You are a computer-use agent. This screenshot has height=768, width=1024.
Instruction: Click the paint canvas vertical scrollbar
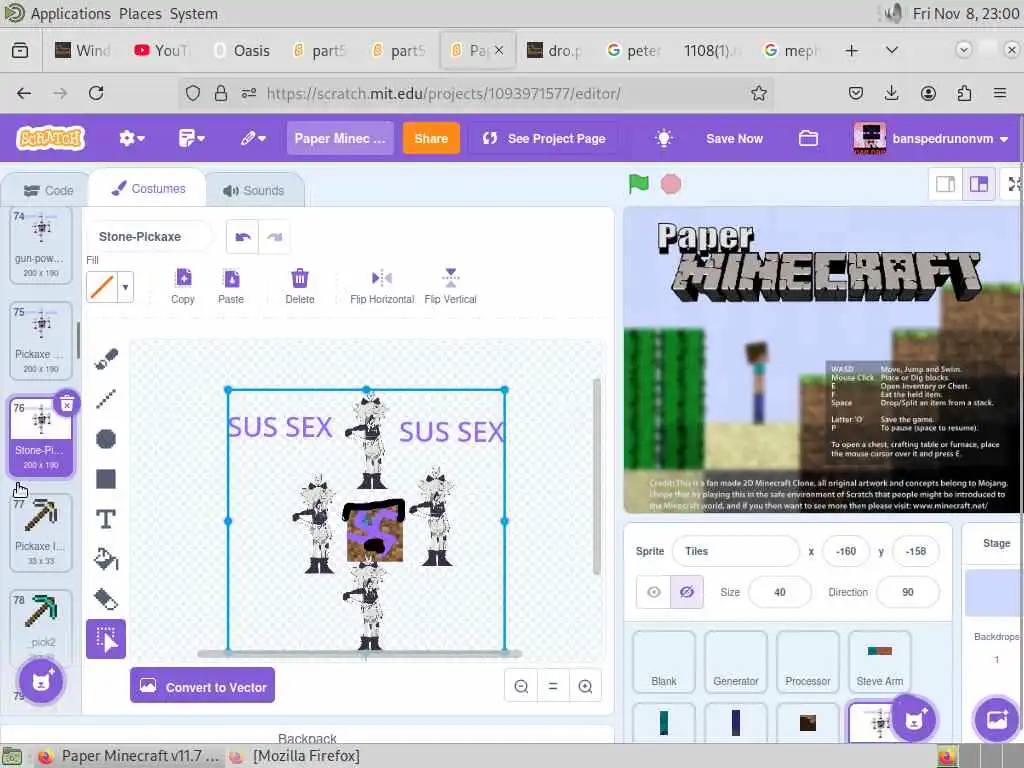pos(596,477)
